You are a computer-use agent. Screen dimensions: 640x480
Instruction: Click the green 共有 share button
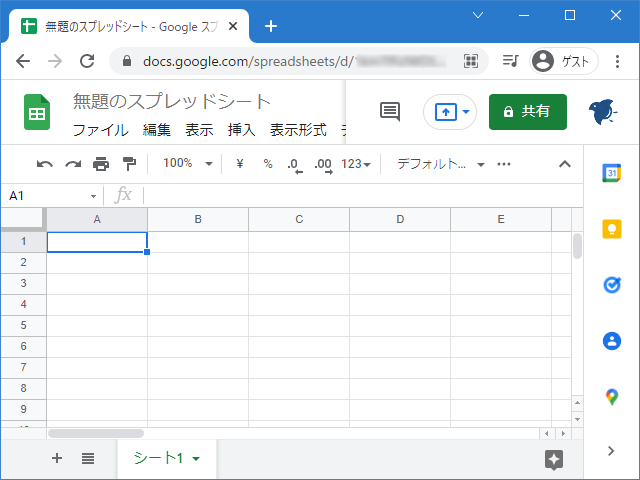528,112
